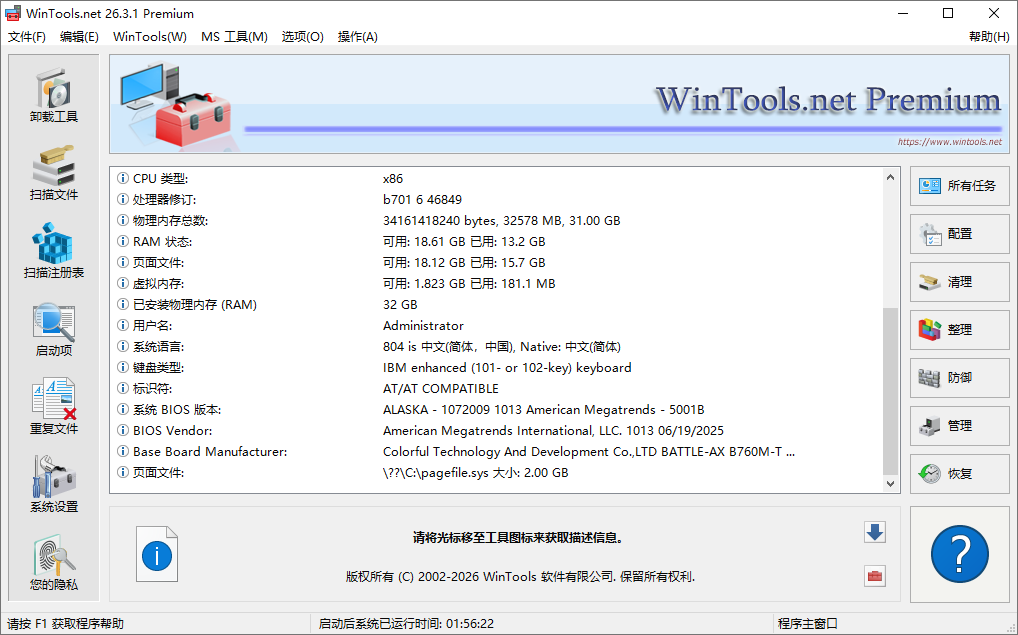Image resolution: width=1018 pixels, height=635 pixels.
Task: Launch the 启动项 (Startup) manager icon
Action: [x=52, y=328]
